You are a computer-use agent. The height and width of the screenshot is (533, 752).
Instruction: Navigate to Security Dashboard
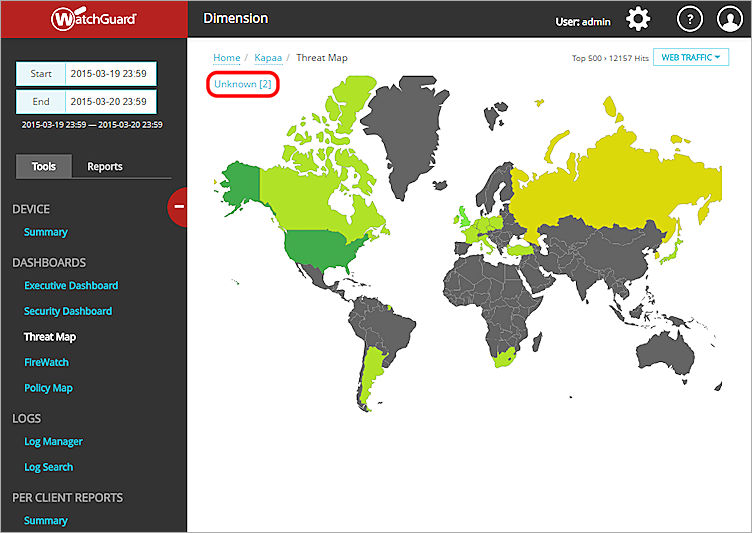[x=68, y=311]
